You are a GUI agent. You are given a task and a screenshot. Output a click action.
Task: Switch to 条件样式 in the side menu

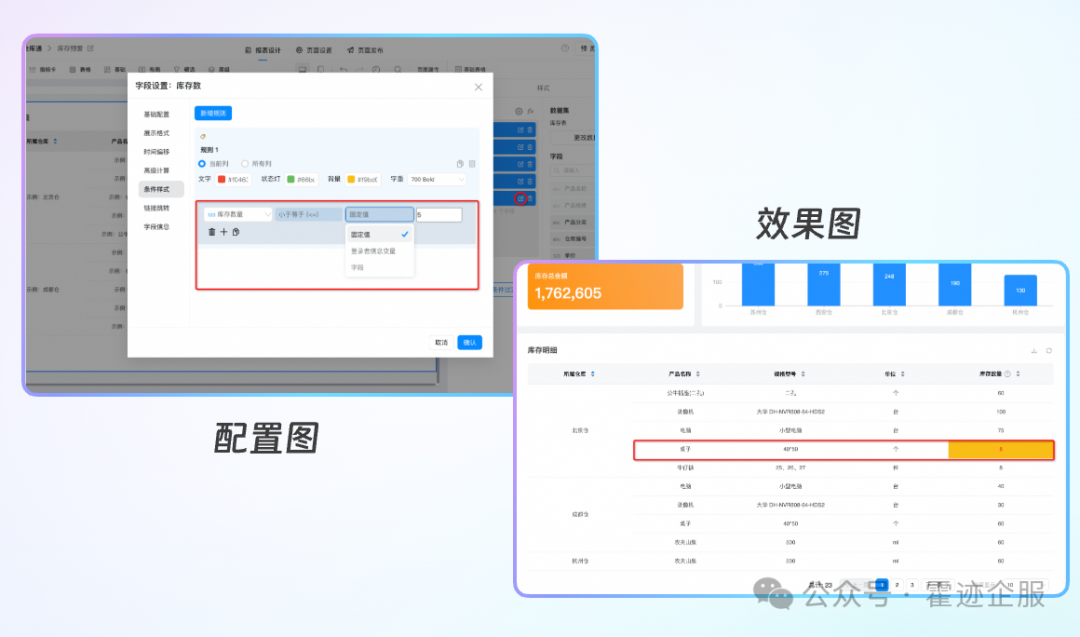click(157, 189)
